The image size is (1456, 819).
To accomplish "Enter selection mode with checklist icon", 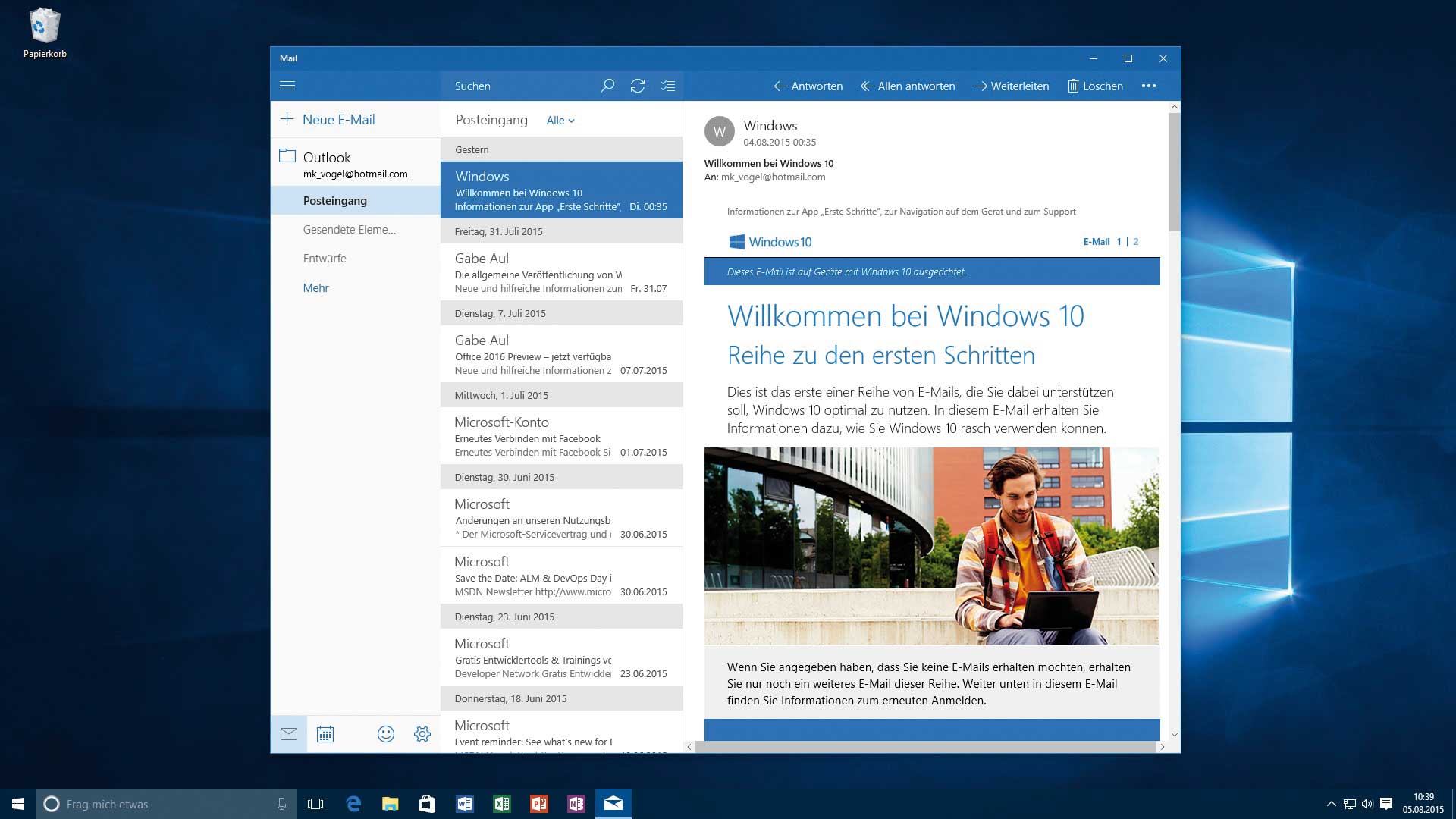I will tap(668, 86).
